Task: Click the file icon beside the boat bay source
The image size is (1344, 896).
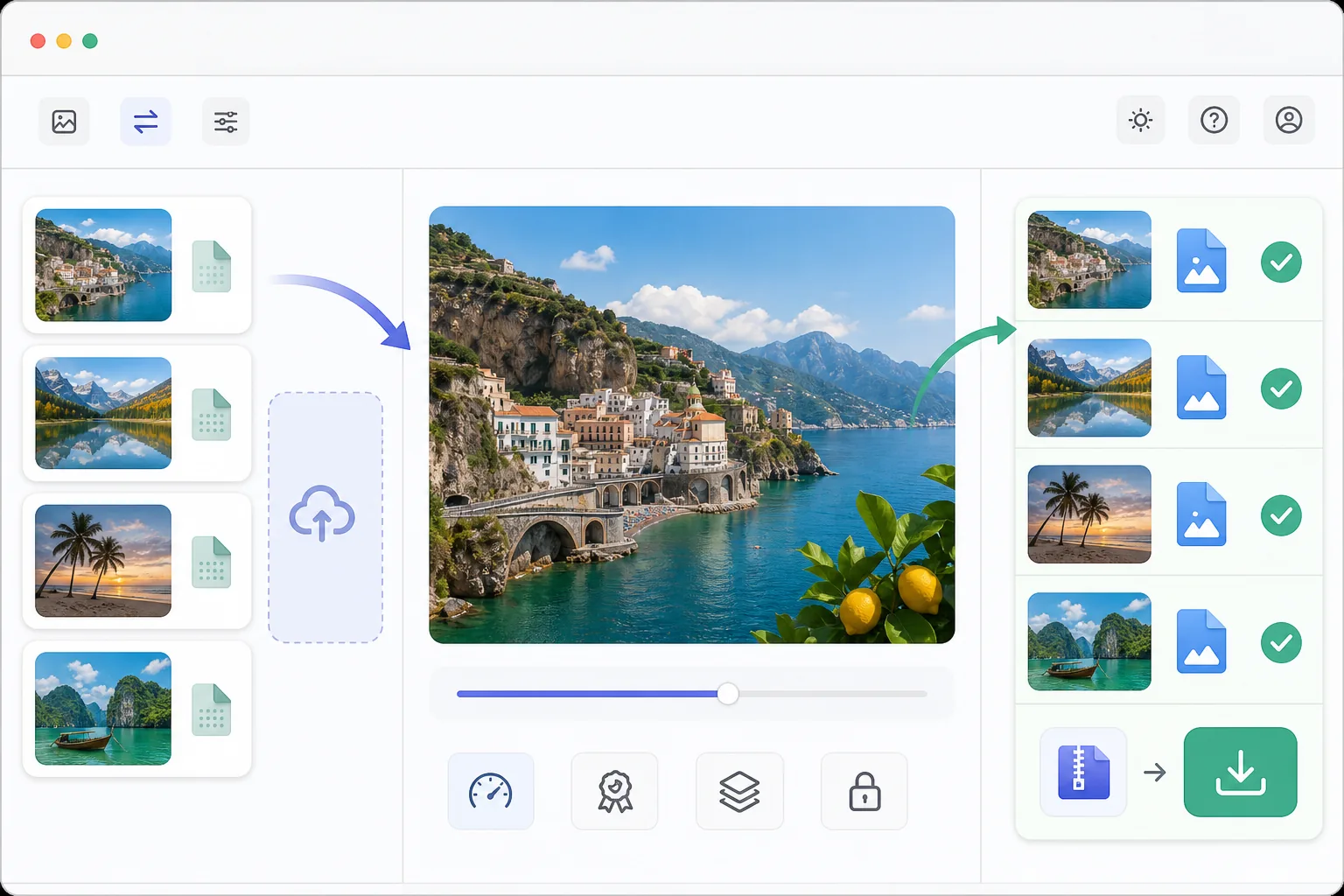Action: tap(212, 710)
